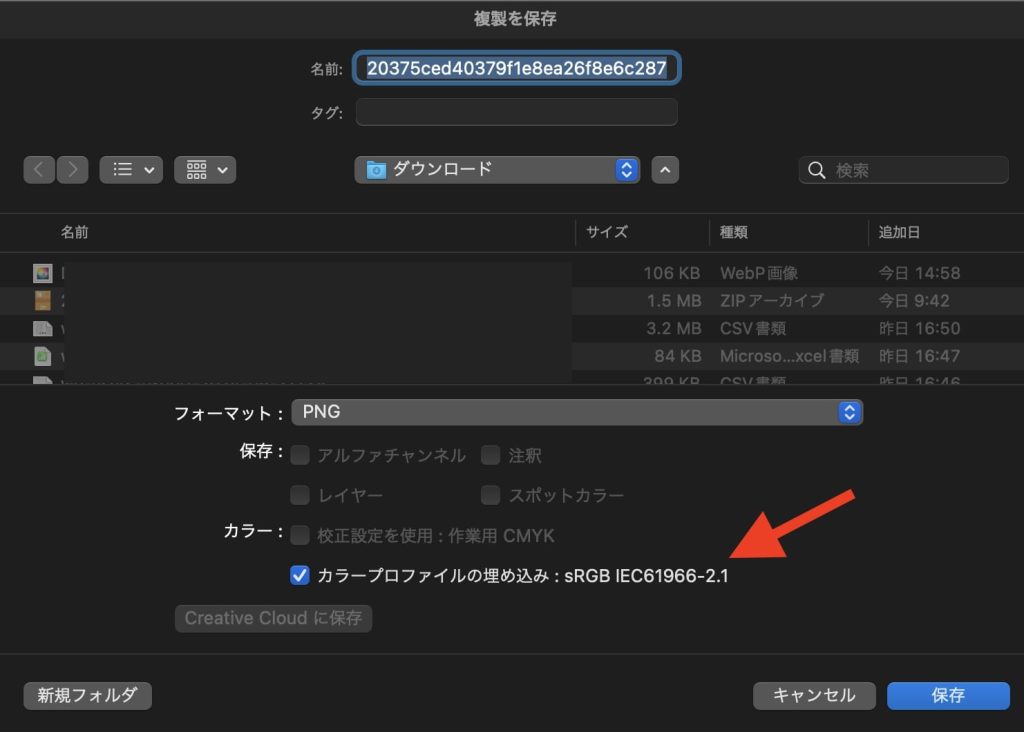Click the 新規フォルダ button
Image resolution: width=1024 pixels, height=732 pixels.
point(88,695)
